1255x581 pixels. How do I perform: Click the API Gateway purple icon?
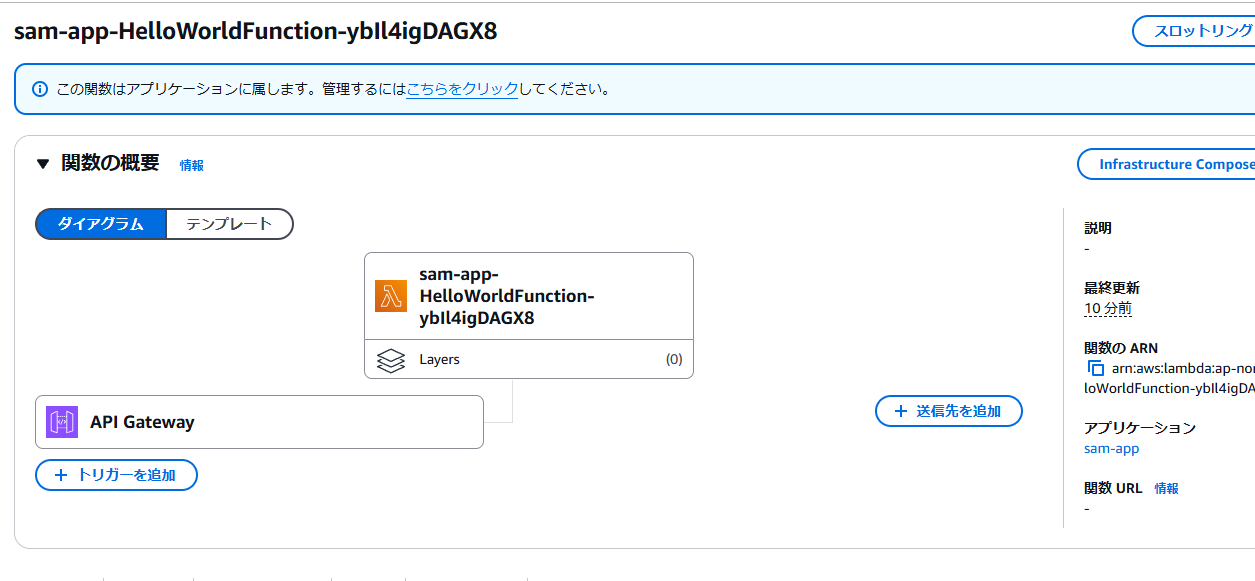[62, 422]
